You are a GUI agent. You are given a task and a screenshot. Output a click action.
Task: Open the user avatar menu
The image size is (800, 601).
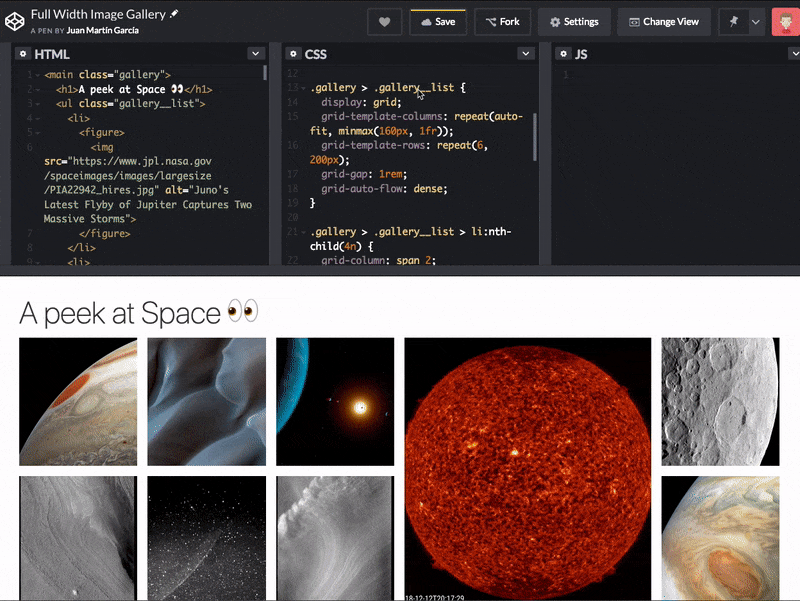pyautogui.click(x=785, y=22)
